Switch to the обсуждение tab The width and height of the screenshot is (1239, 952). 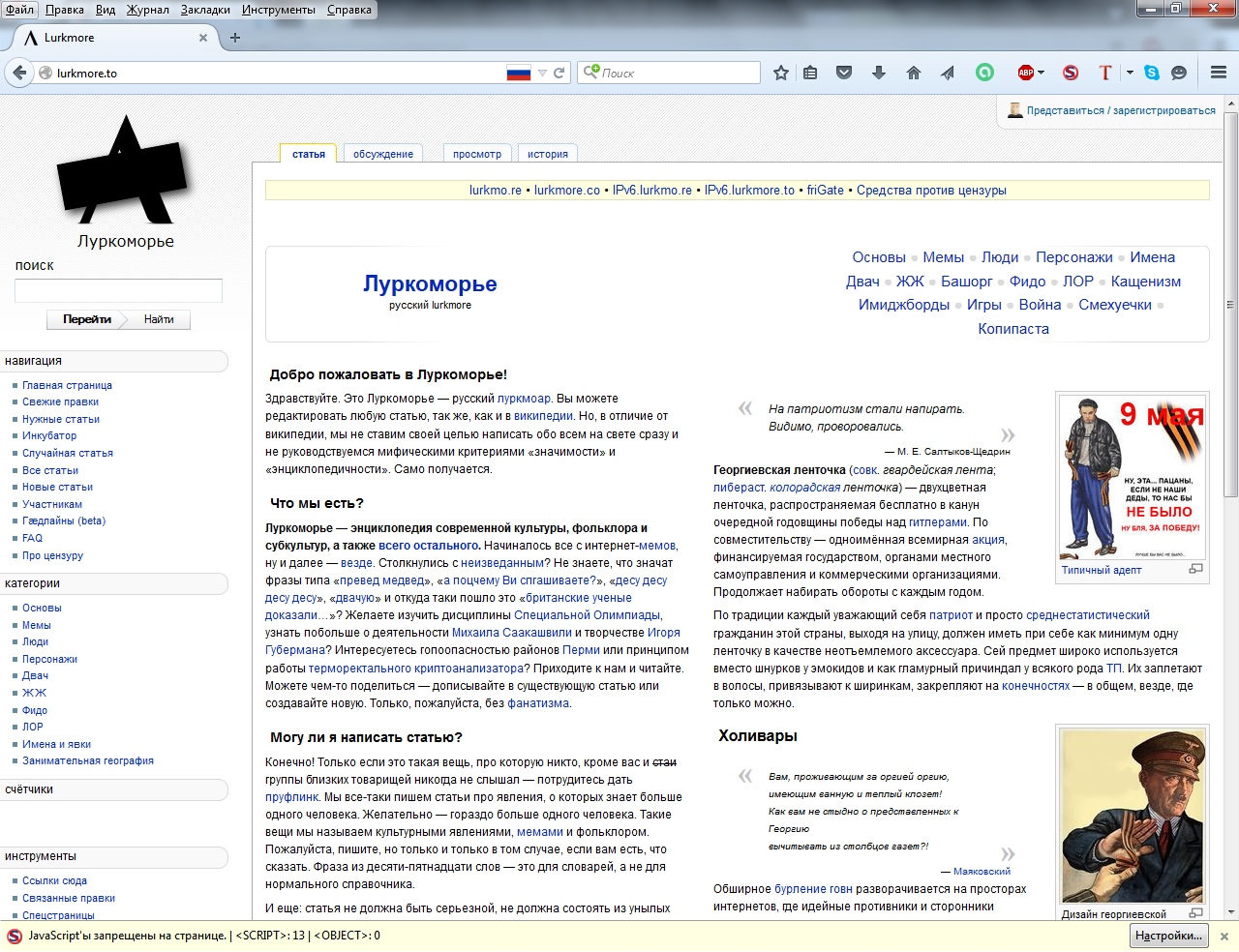click(x=383, y=154)
